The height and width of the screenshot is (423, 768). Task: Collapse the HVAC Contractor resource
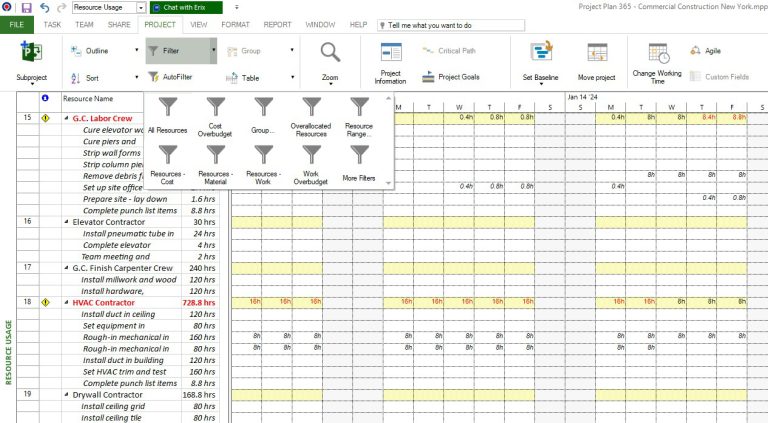(66, 303)
